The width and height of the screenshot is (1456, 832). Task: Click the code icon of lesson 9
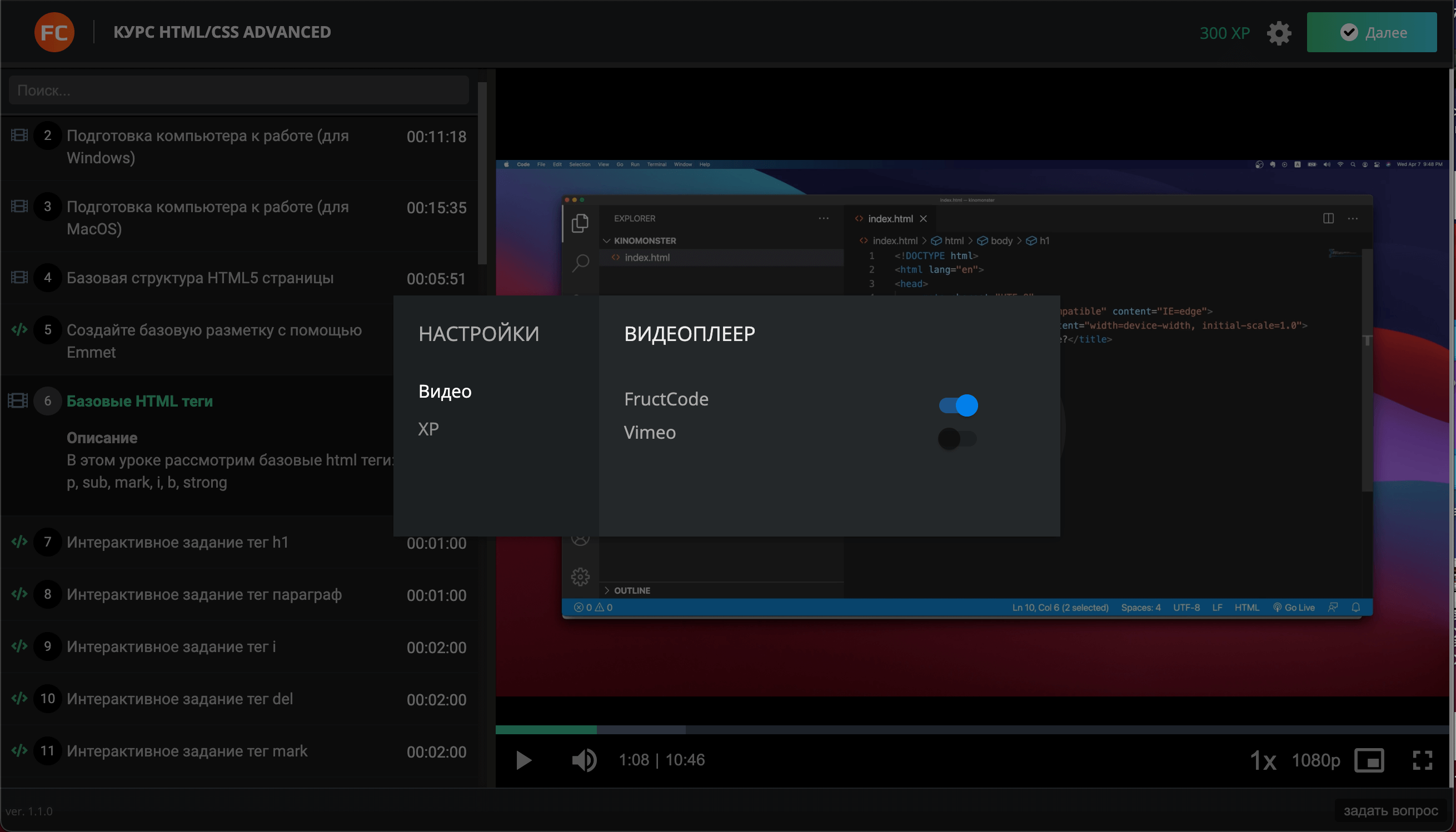click(x=19, y=646)
